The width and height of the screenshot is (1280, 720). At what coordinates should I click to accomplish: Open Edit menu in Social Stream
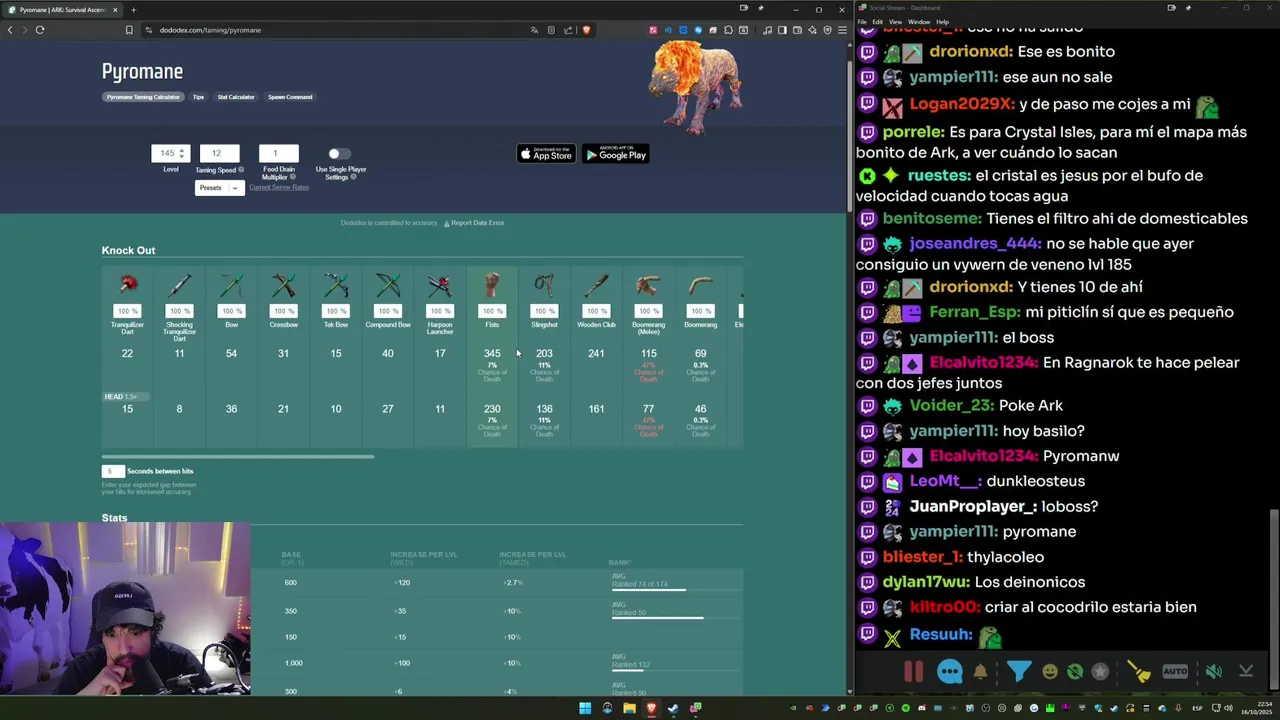(877, 22)
